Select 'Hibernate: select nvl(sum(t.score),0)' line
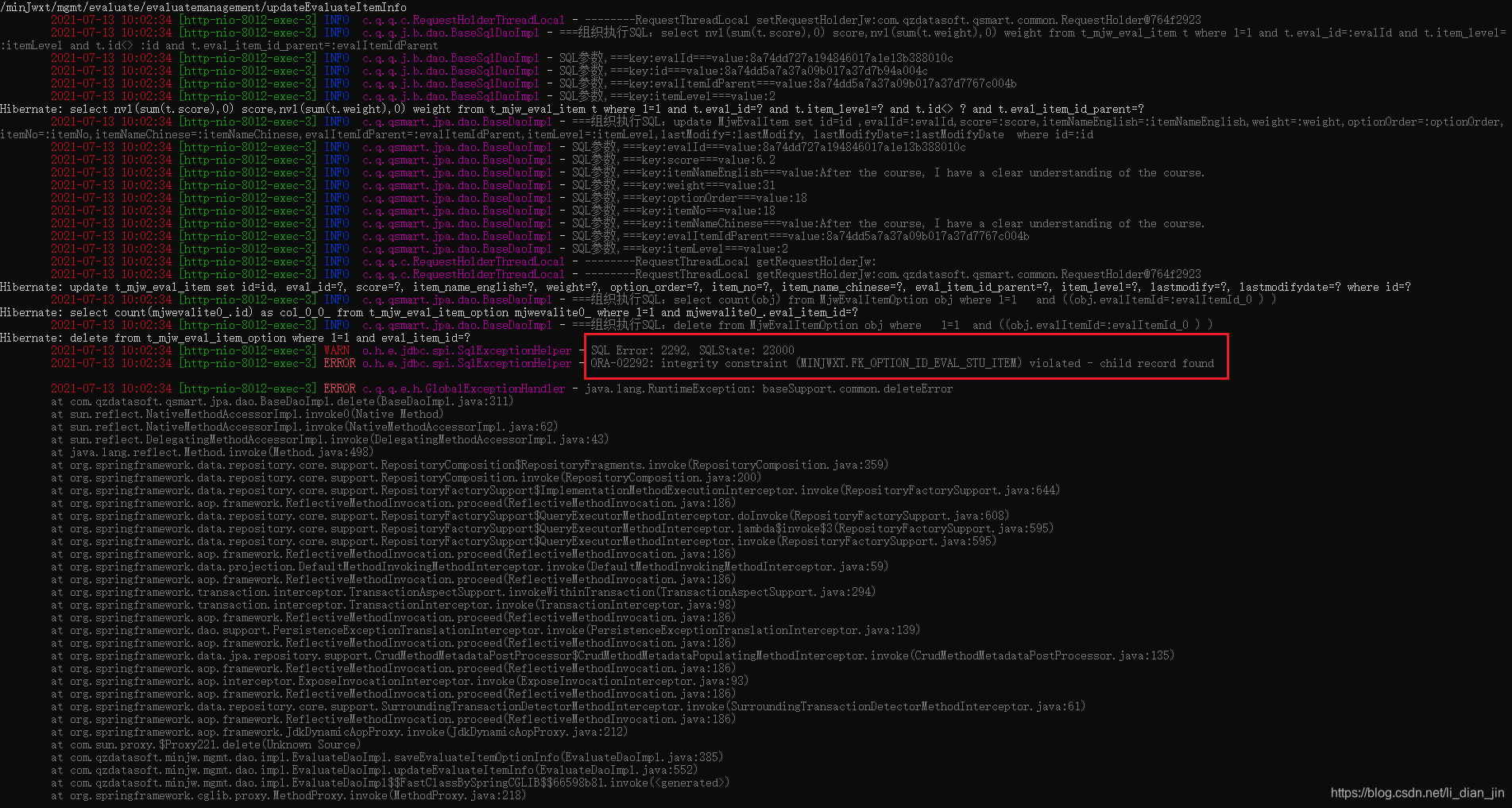1512x808 pixels. [572, 109]
